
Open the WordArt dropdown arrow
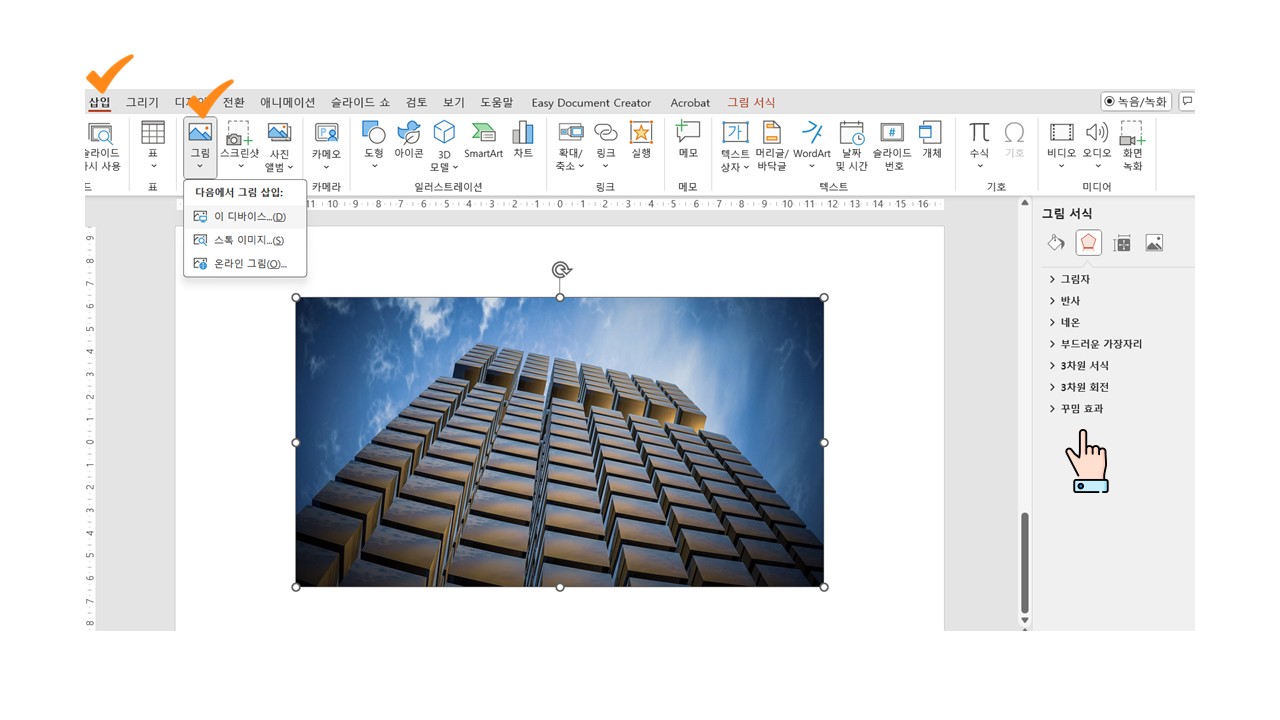tap(812, 167)
